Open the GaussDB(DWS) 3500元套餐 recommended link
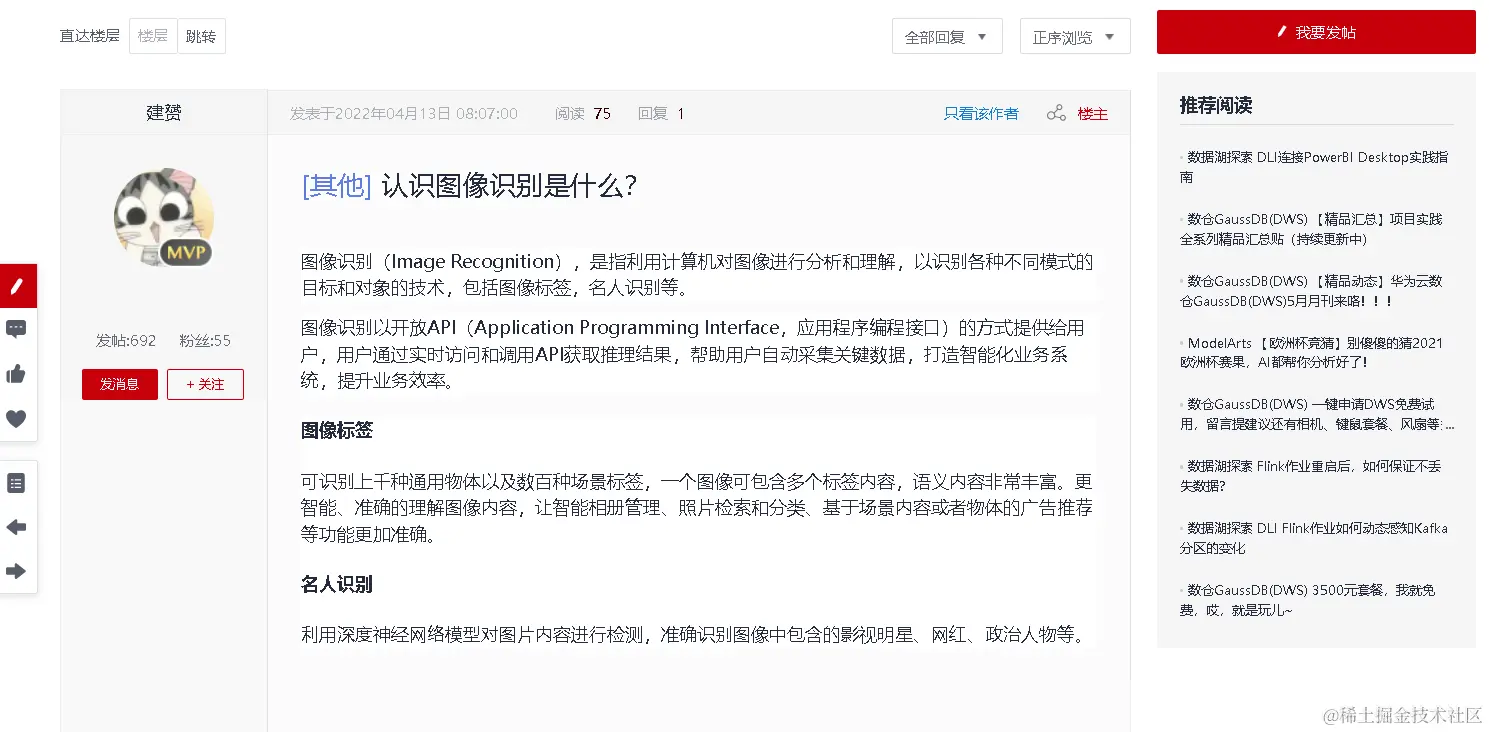Image resolution: width=1489 pixels, height=732 pixels. click(1308, 600)
